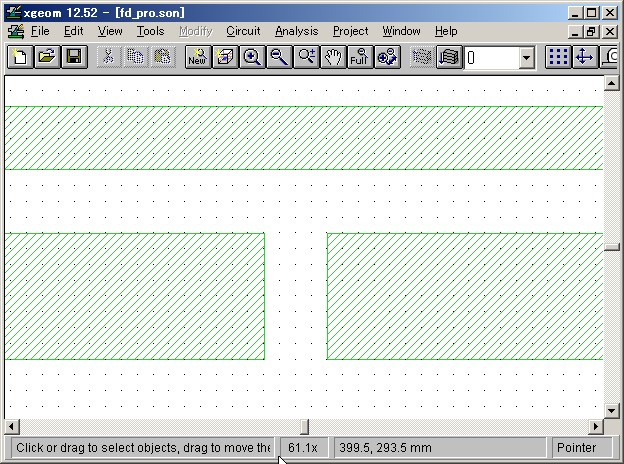Open the Circuit menu
Image resolution: width=624 pixels, height=464 pixels.
click(243, 31)
